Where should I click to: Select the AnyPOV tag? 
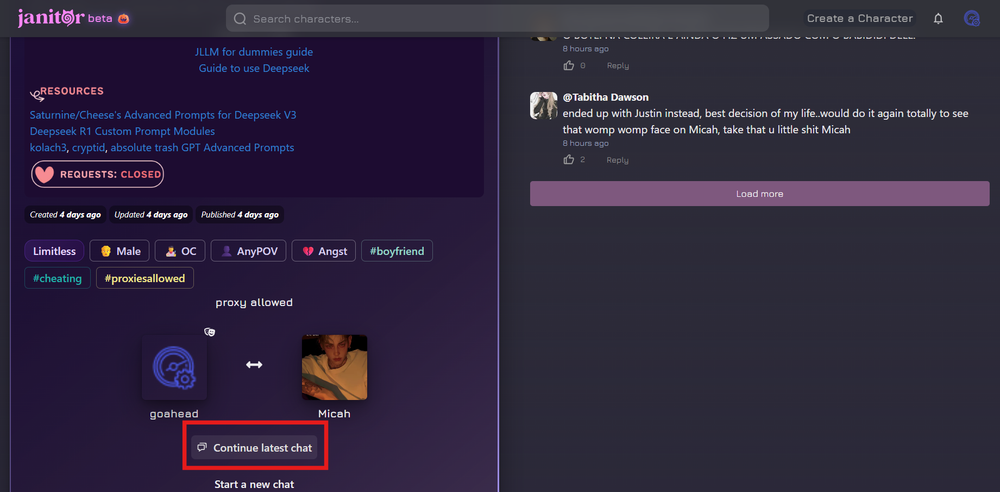pos(249,251)
